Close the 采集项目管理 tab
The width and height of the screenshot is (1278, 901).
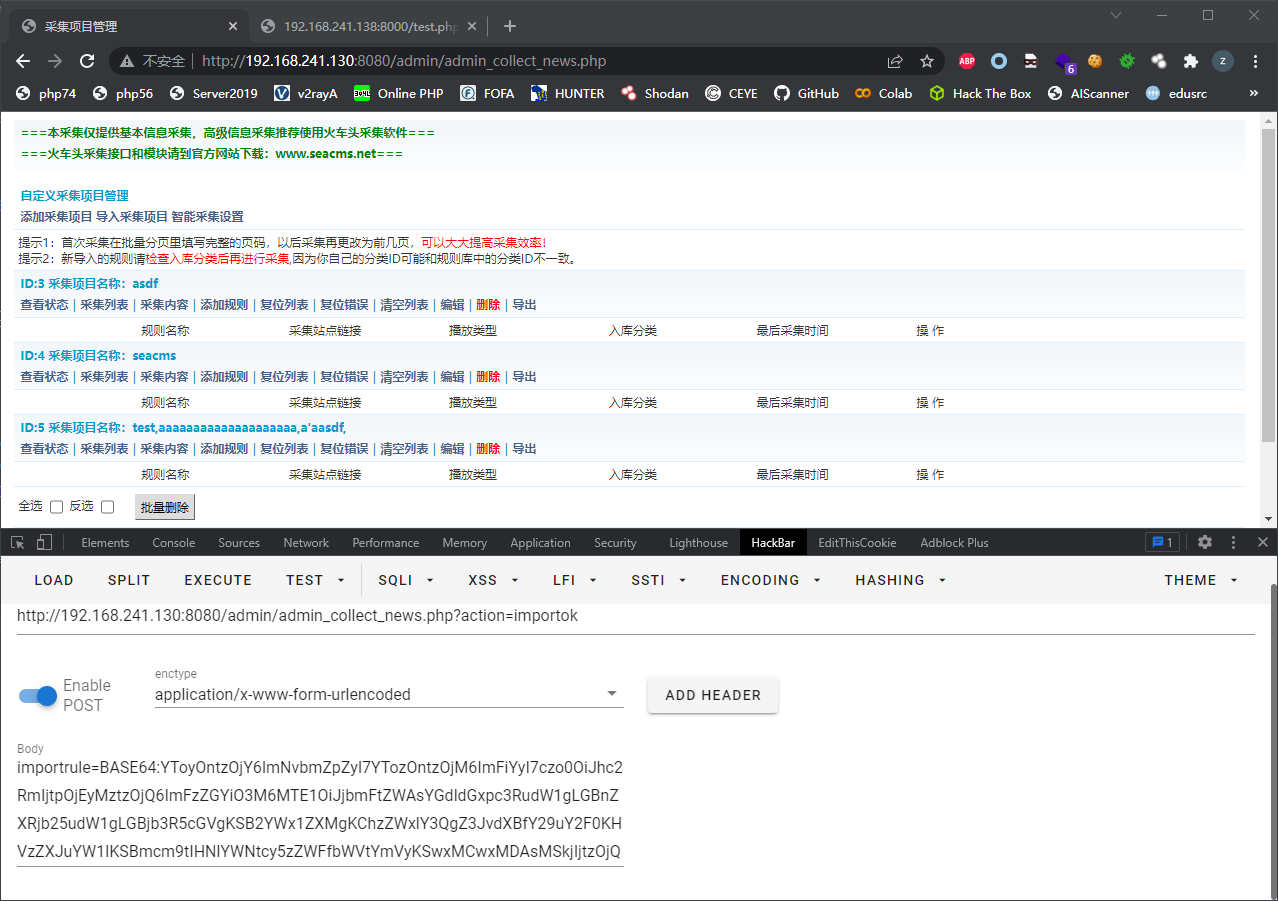(x=232, y=26)
